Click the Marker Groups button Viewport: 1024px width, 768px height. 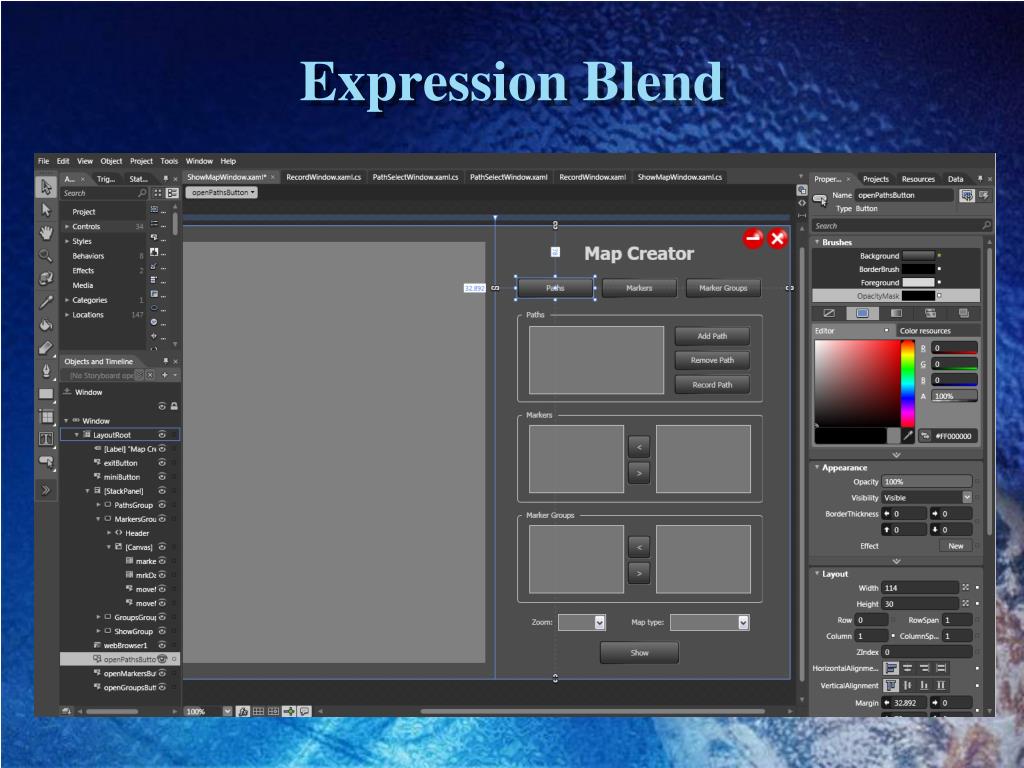(x=723, y=288)
